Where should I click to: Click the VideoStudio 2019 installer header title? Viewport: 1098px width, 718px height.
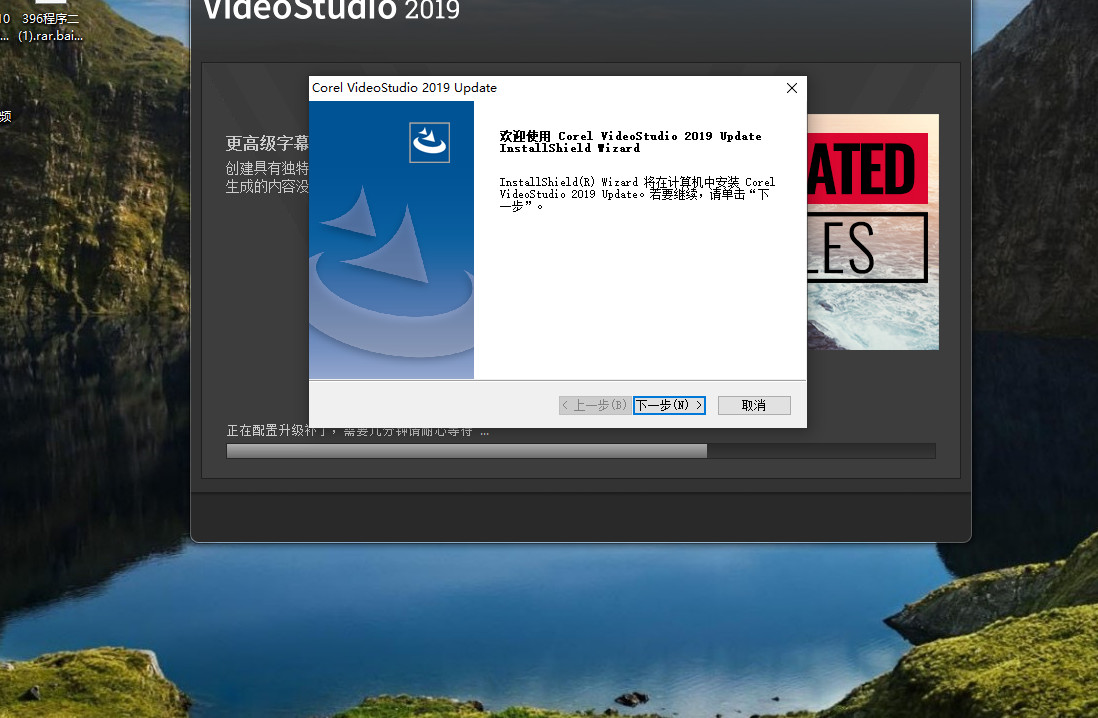click(331, 11)
